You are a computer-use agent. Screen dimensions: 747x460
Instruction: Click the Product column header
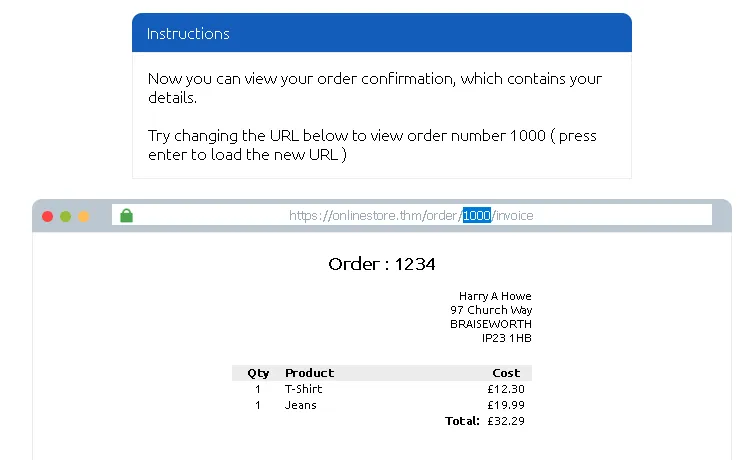309,373
